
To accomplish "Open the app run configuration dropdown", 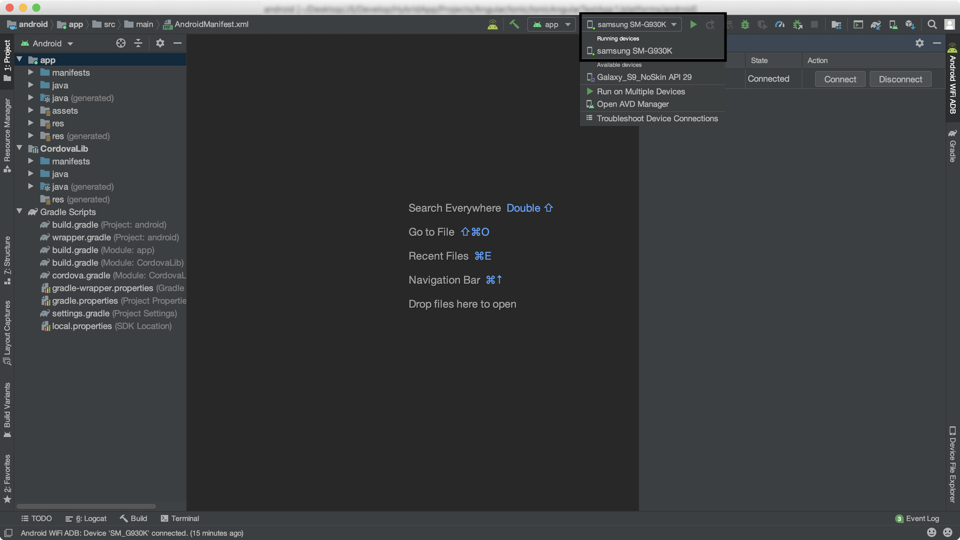I will [x=552, y=24].
